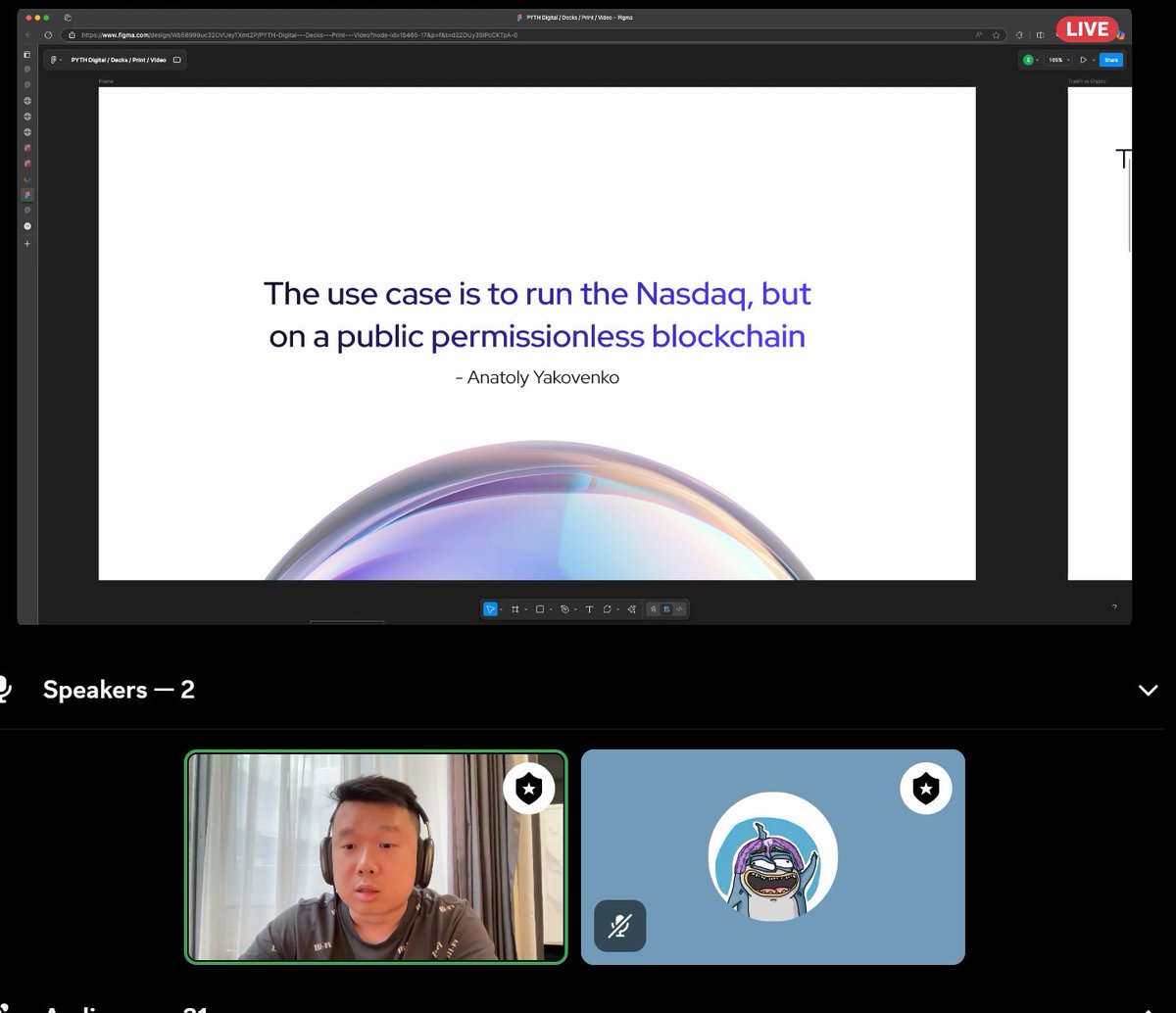
Task: Select the Text tool
Action: (589, 609)
